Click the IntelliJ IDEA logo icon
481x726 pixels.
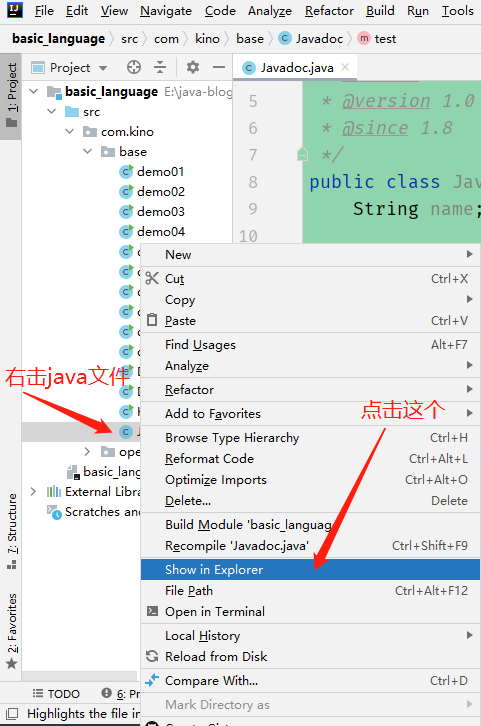[15, 9]
